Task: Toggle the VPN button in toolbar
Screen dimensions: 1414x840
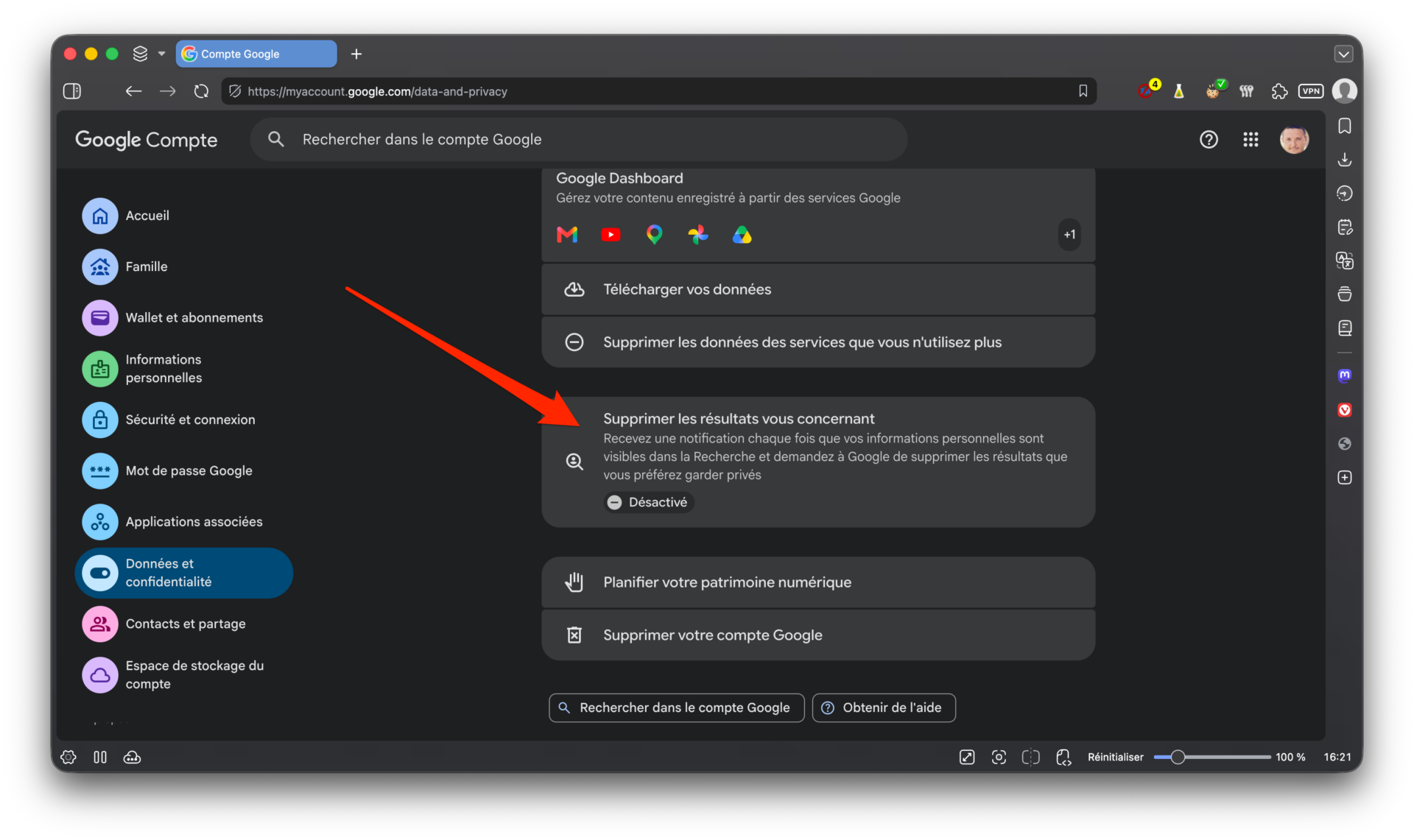Action: tap(1311, 91)
